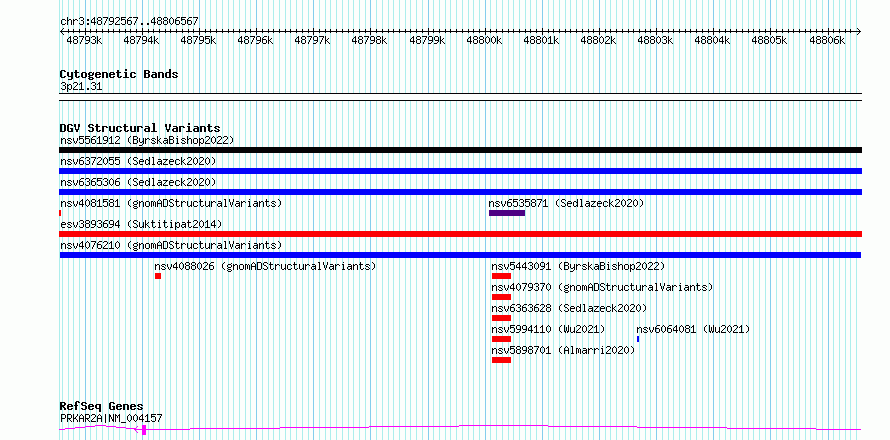Select the red nsv5443091 variant bar
This screenshot has height=440, width=890.
tap(502, 276)
